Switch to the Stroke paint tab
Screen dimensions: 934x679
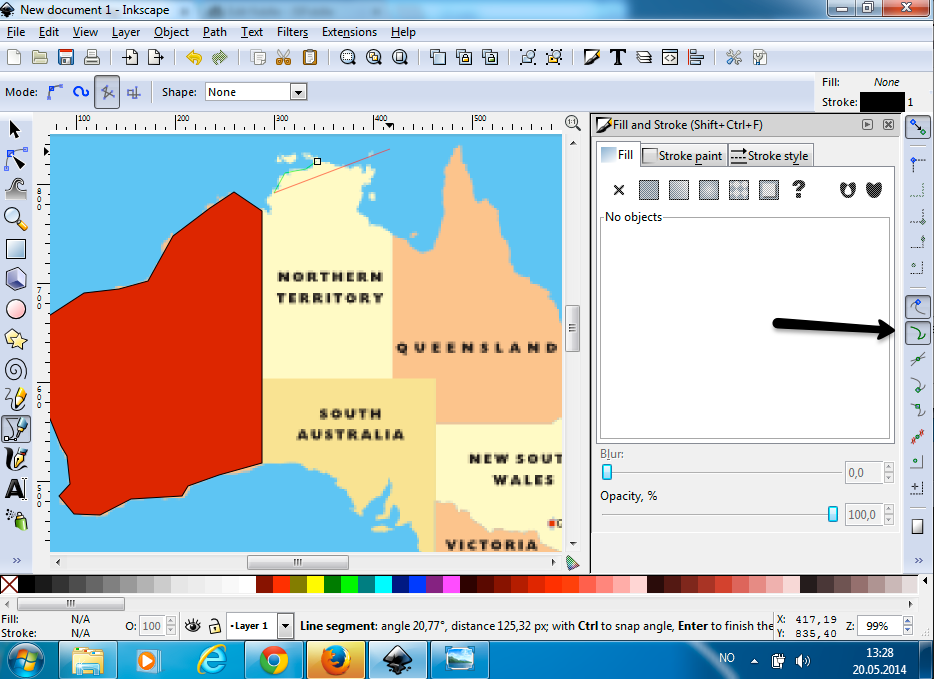tap(683, 155)
